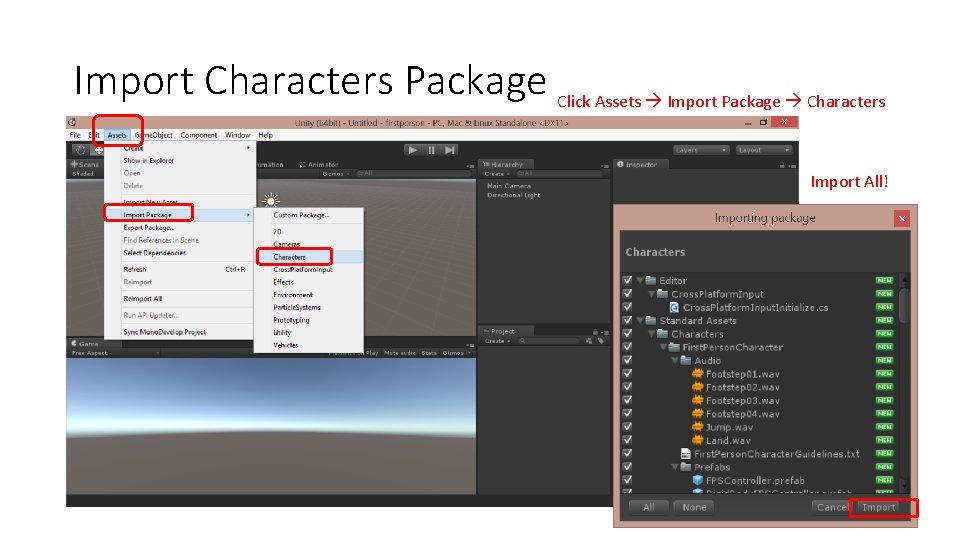The height and width of the screenshot is (540, 960).
Task: Click the Prefabs folder icon
Action: pos(686,467)
